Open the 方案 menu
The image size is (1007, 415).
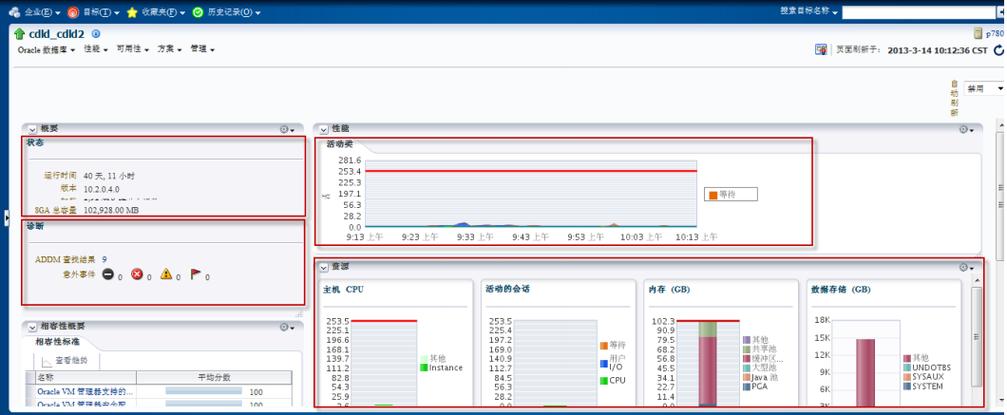click(x=170, y=49)
